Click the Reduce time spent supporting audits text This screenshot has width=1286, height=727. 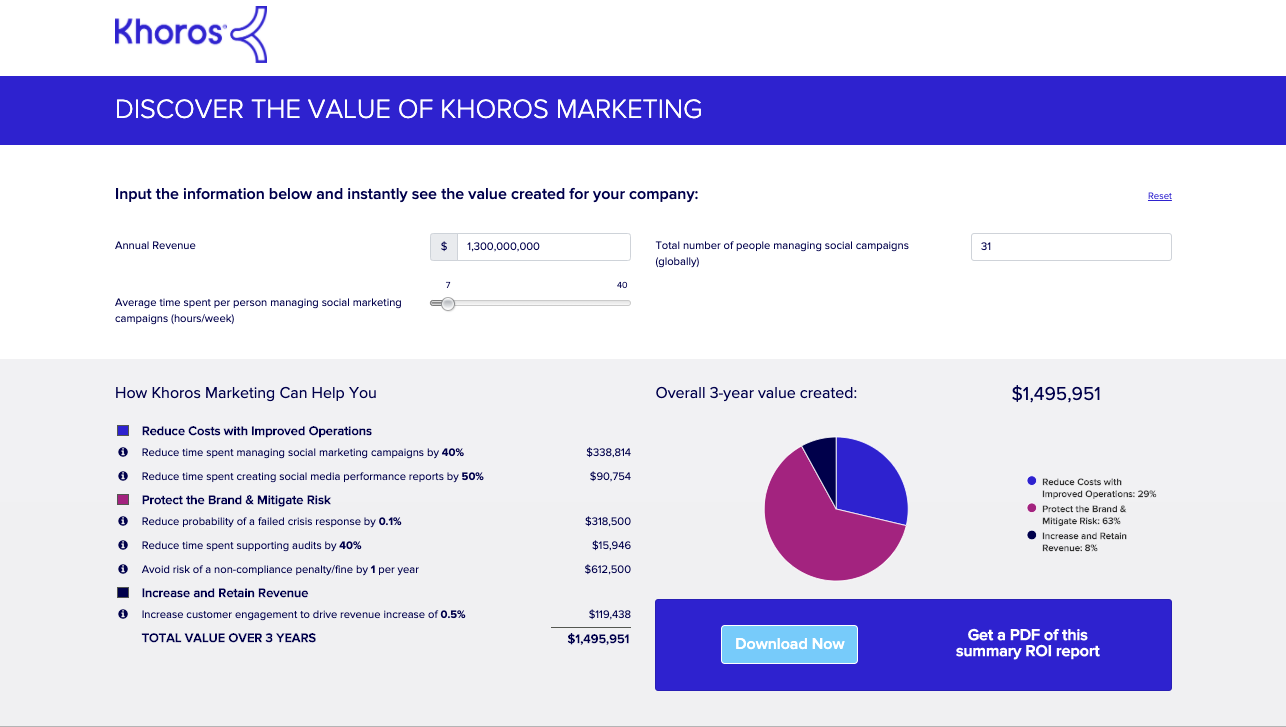click(252, 546)
